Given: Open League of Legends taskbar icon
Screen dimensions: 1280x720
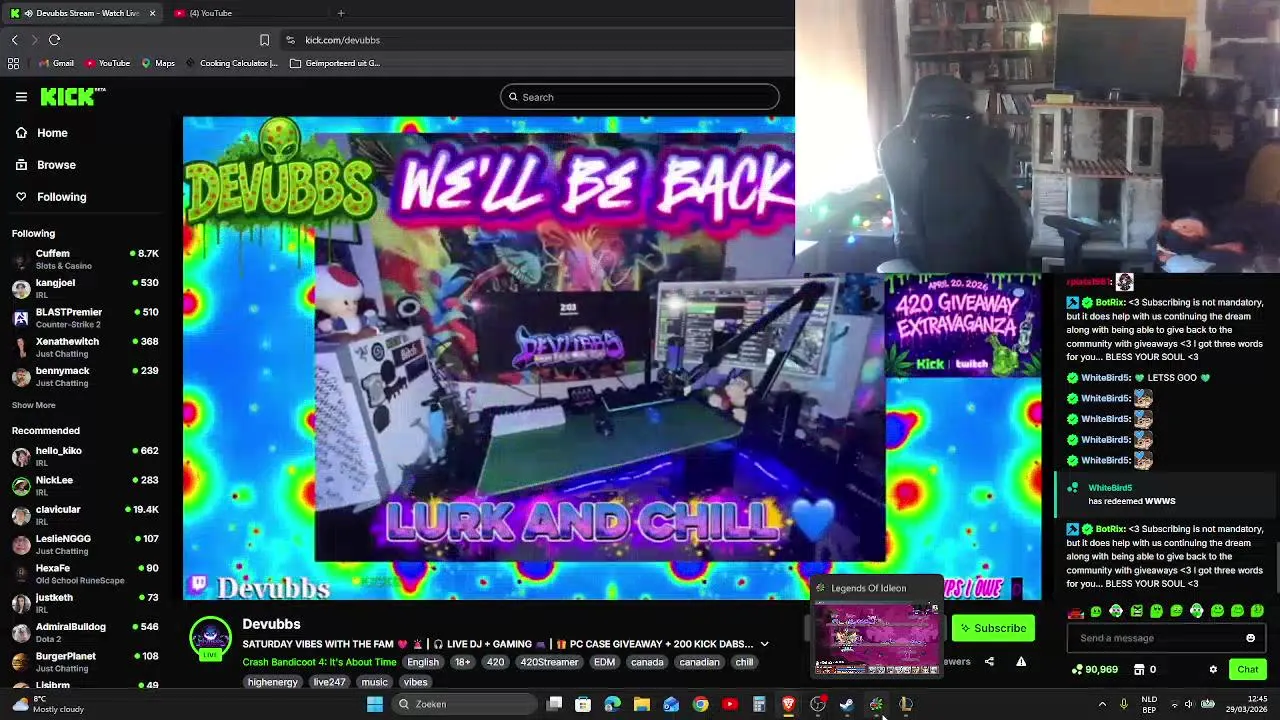Looking at the screenshot, I should 906,704.
